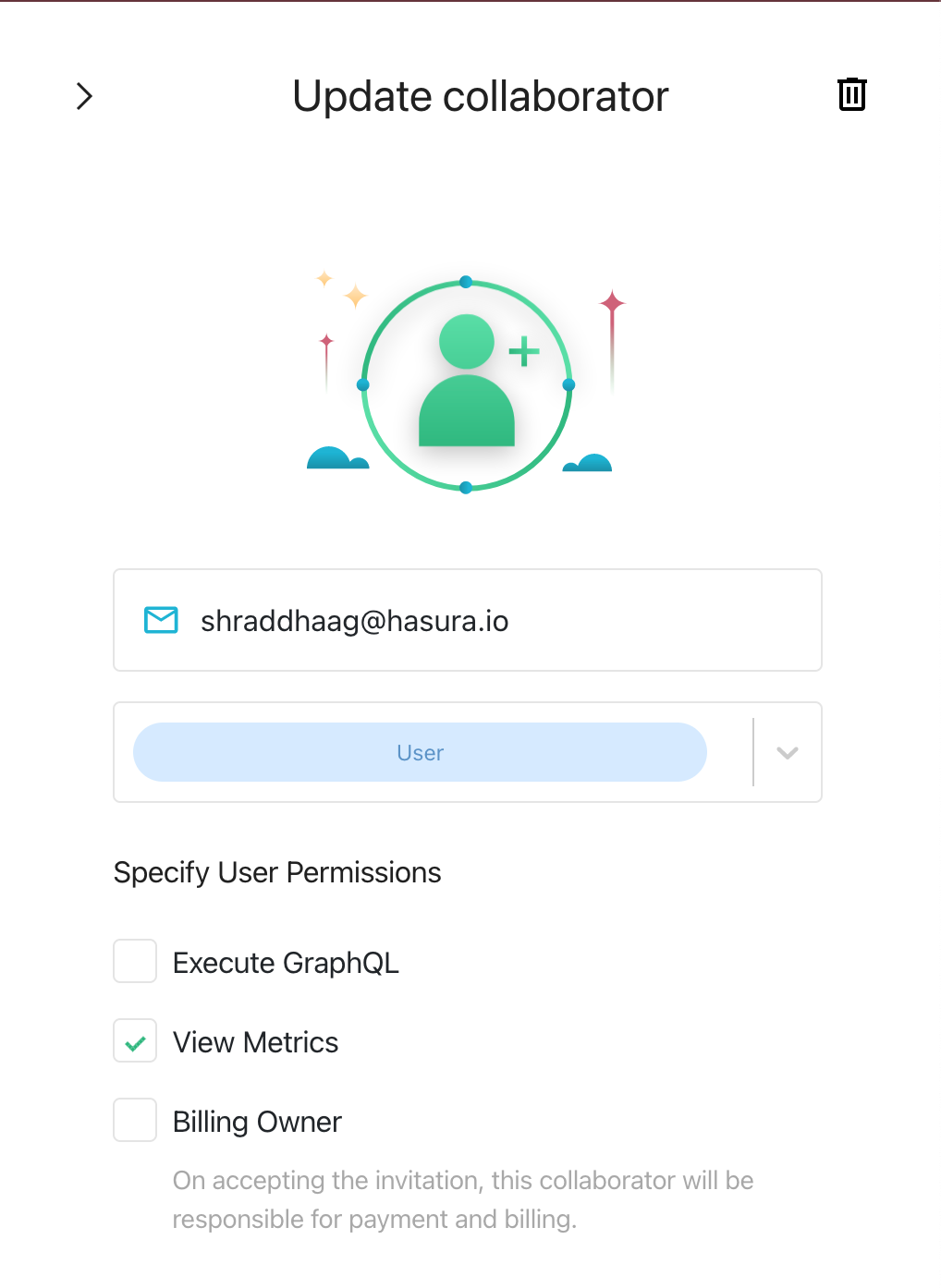
Task: Click the Execute GraphQL label text
Action: click(286, 962)
